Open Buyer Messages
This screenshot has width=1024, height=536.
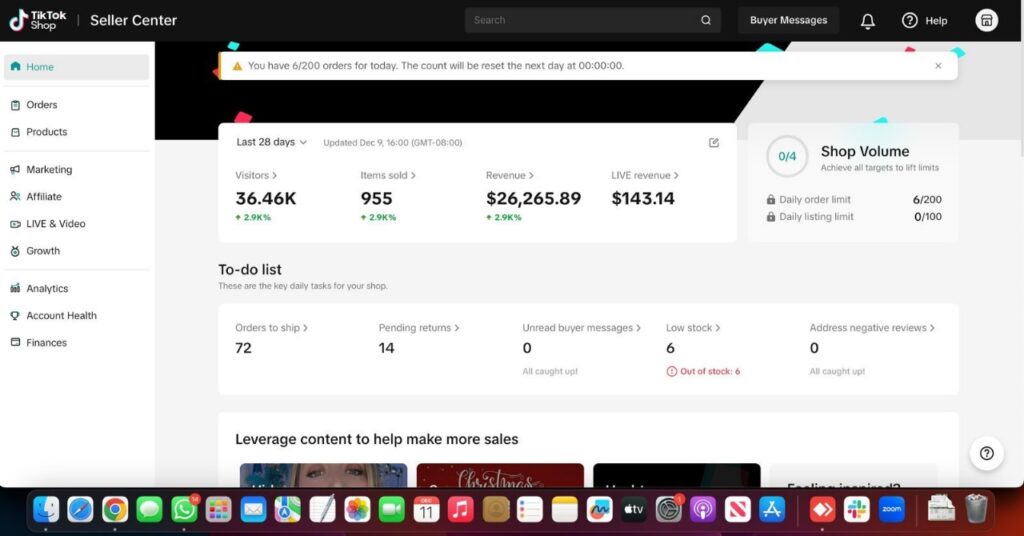pos(788,20)
